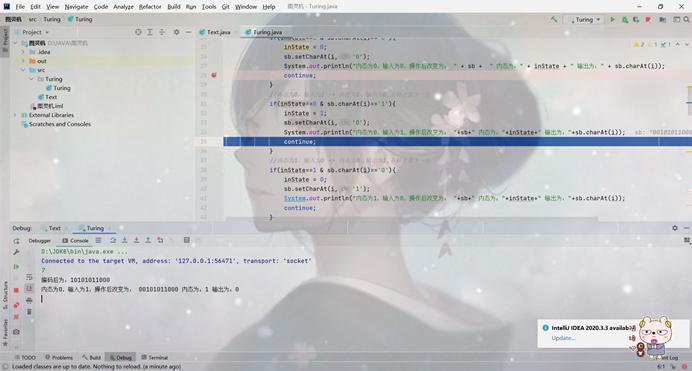Open Project panel gear options
The width and height of the screenshot is (692, 371).
click(x=177, y=32)
